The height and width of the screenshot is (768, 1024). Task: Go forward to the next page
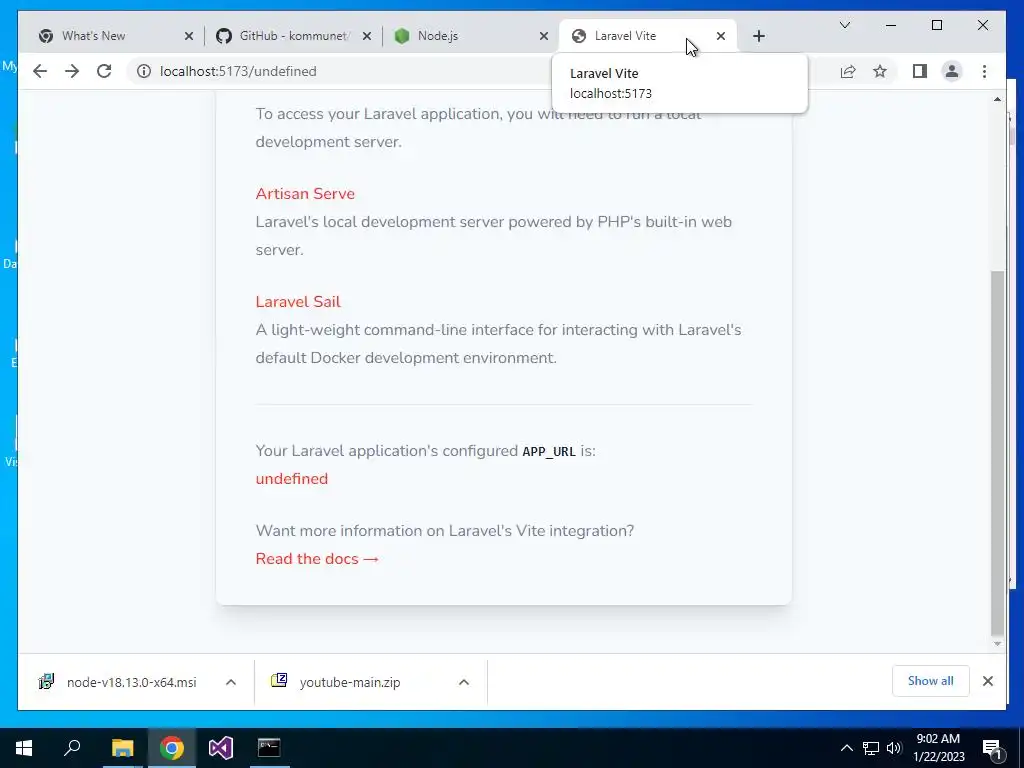click(72, 71)
